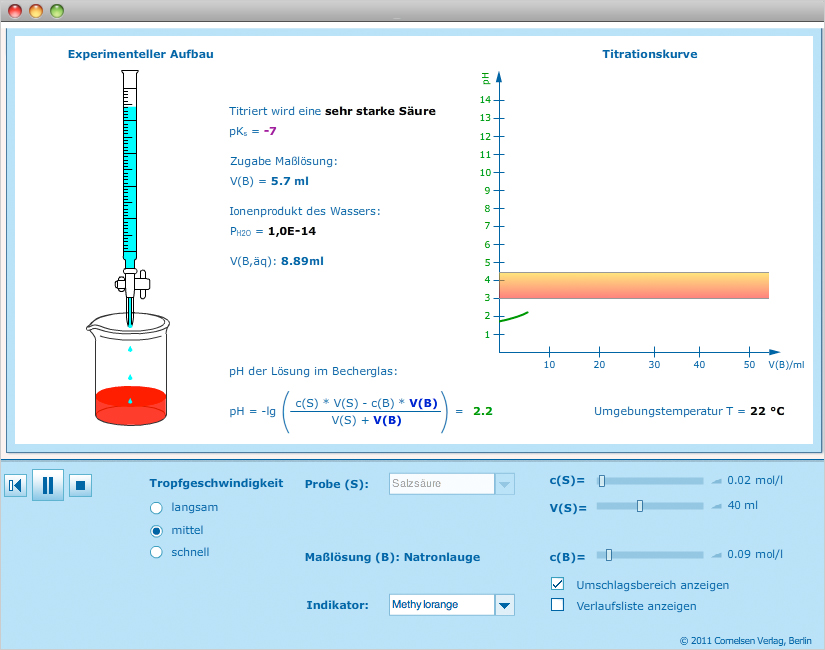Click the Methylorange indicator combo box

click(x=441, y=605)
